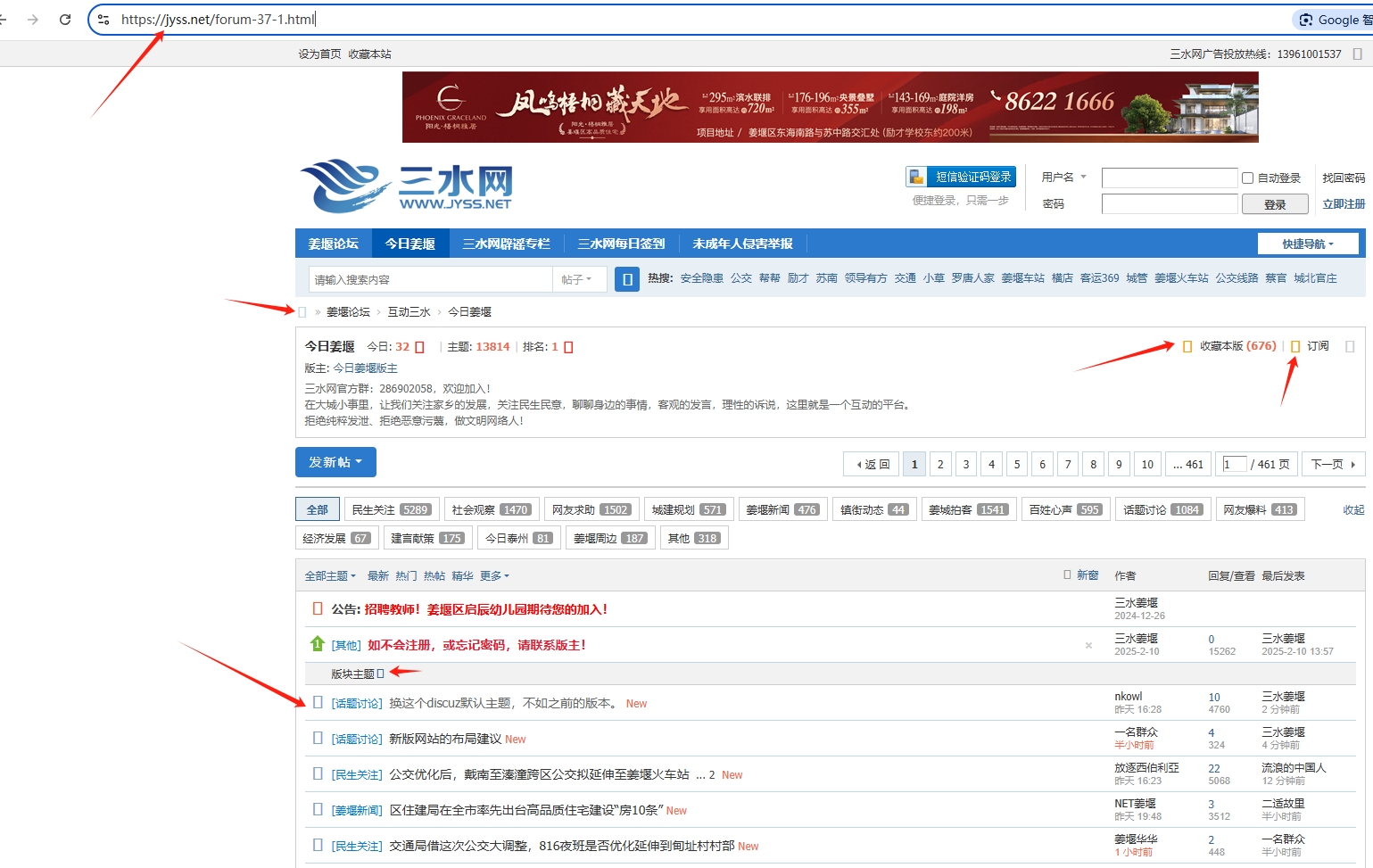Enable the 自动登录 checkbox

1248,178
